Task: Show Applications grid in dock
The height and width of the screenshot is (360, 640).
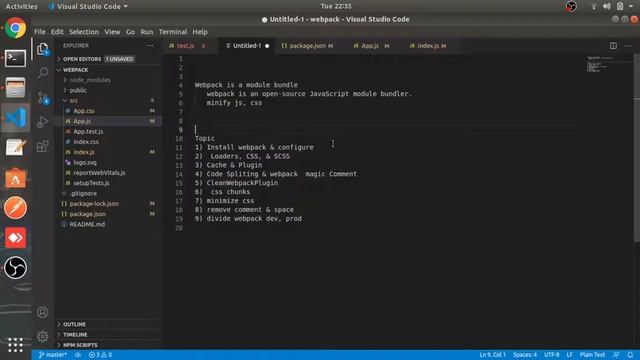Action: 16,345
